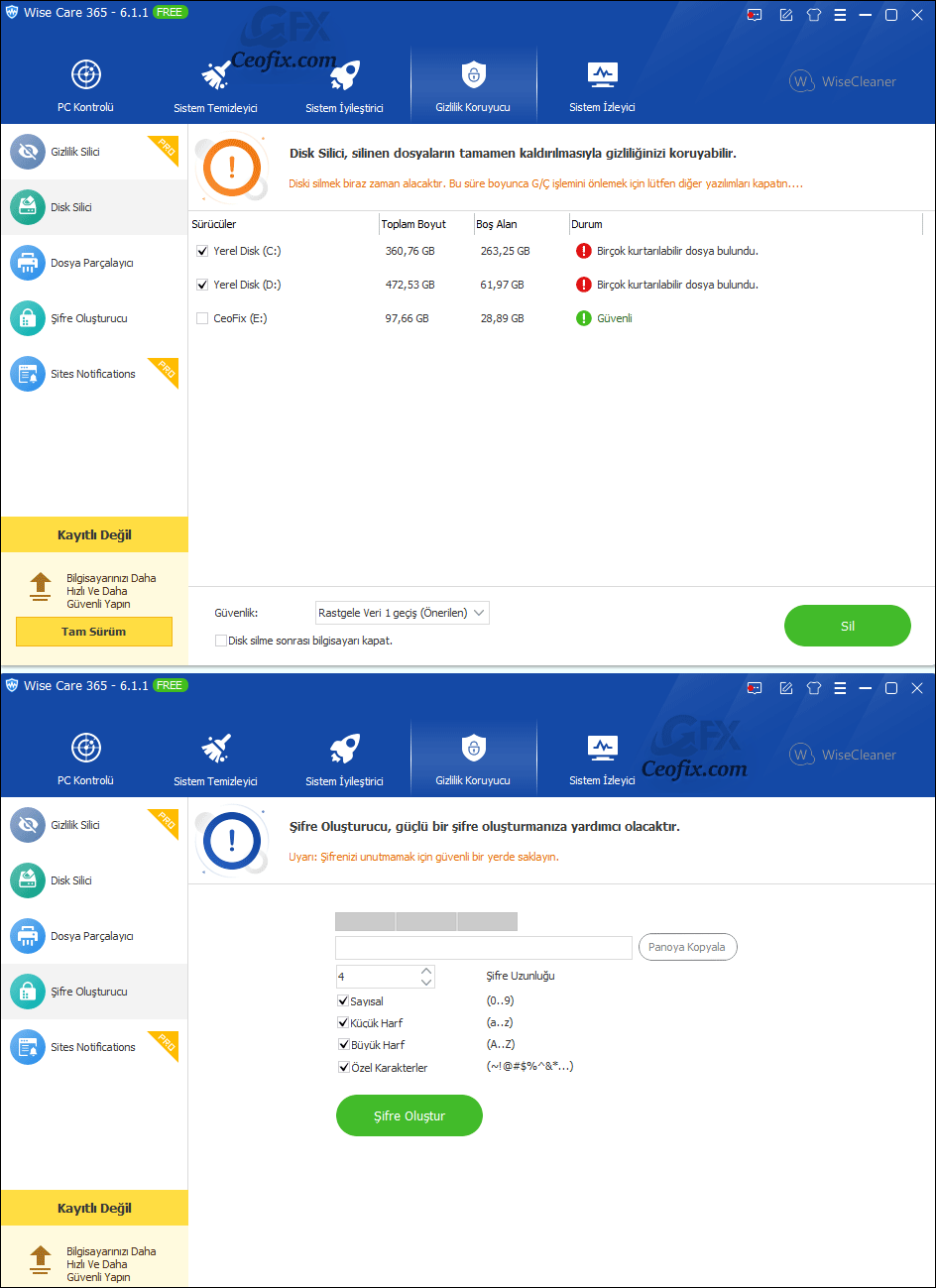Click the green Sil button

848,626
